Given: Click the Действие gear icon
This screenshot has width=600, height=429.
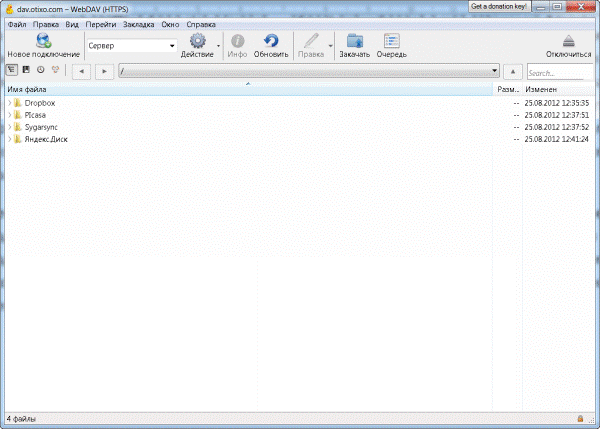Looking at the screenshot, I should pos(198,41).
